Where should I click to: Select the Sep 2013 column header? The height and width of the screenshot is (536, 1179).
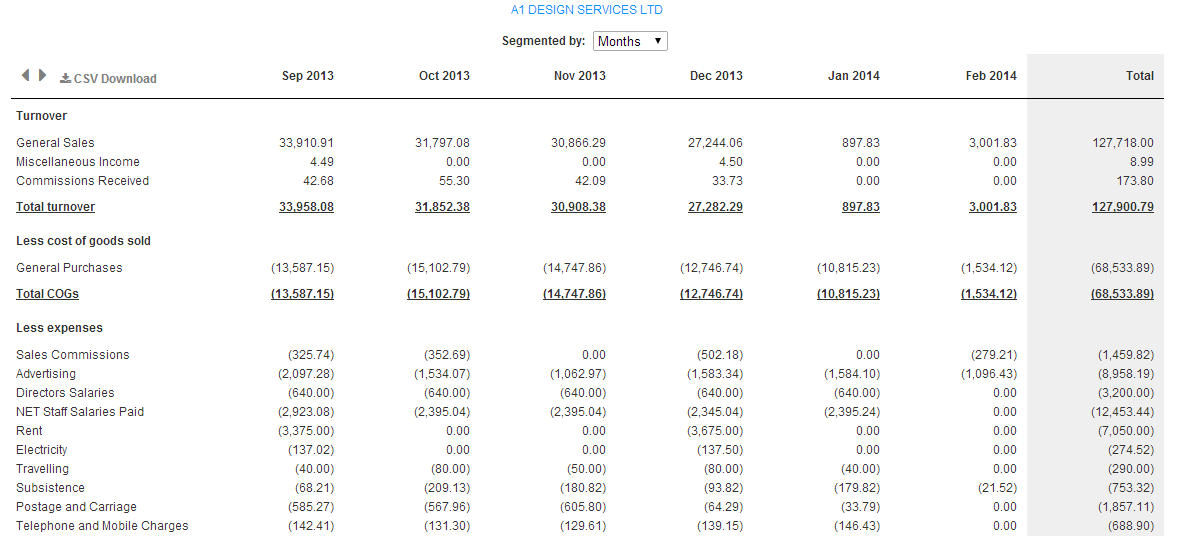point(308,76)
